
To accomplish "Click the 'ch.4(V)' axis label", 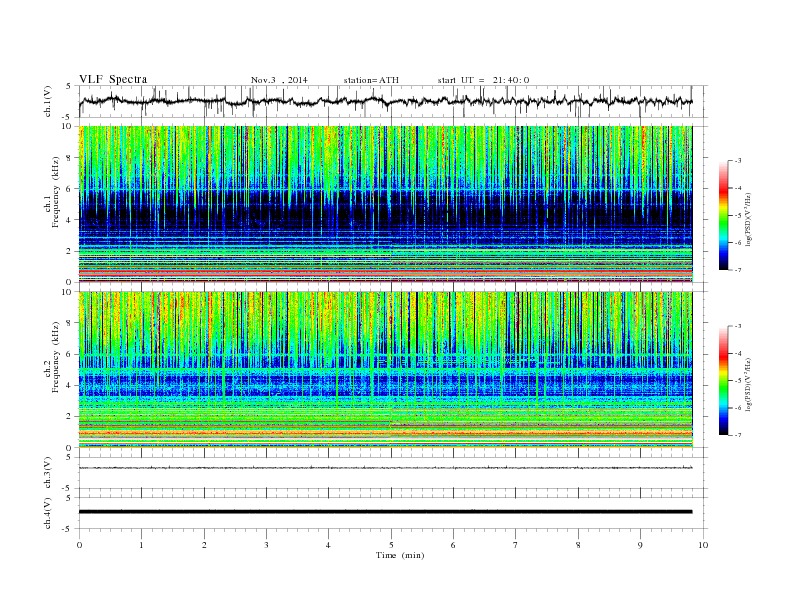I will (48, 513).
